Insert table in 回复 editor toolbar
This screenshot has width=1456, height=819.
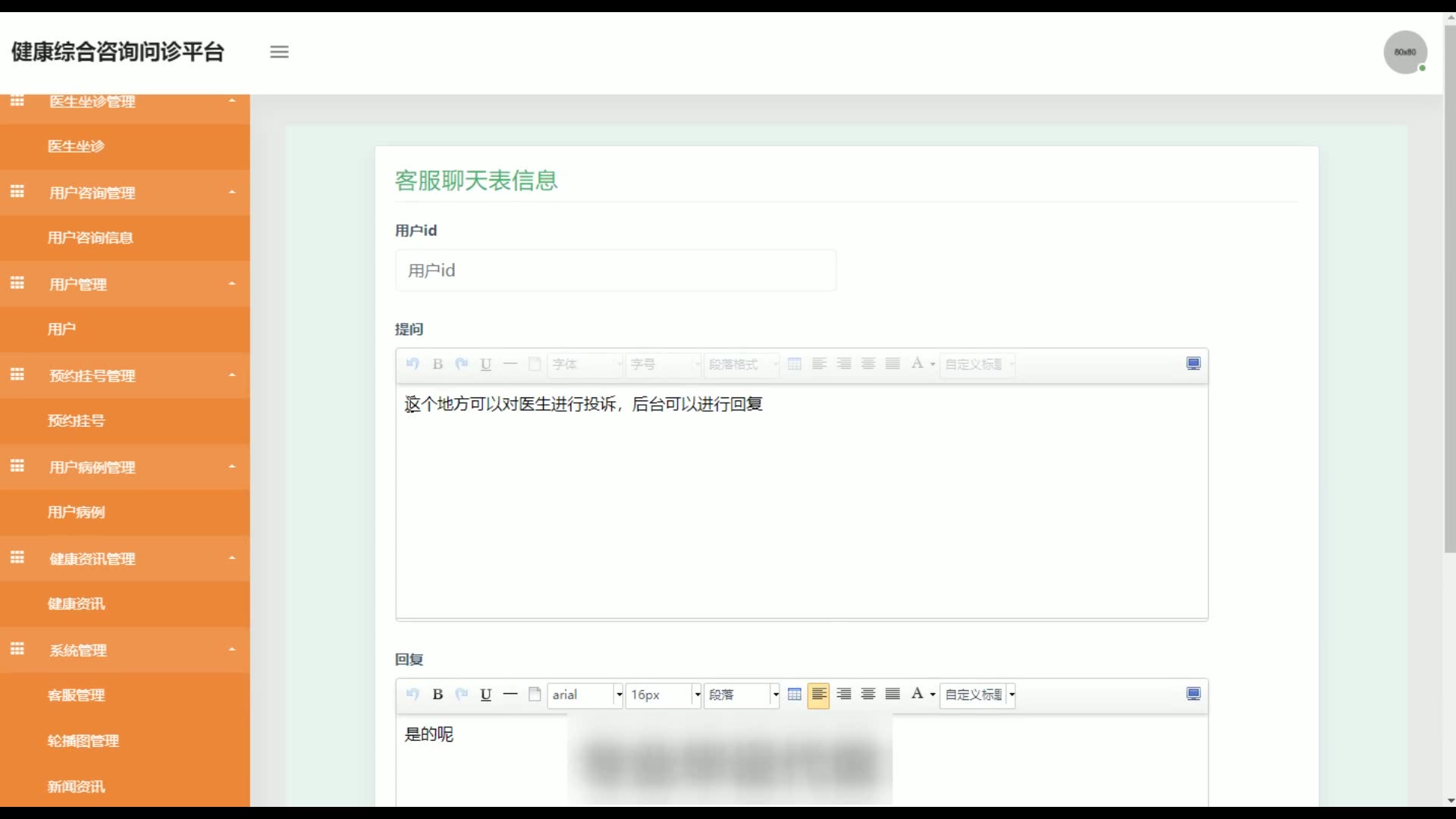[794, 695]
